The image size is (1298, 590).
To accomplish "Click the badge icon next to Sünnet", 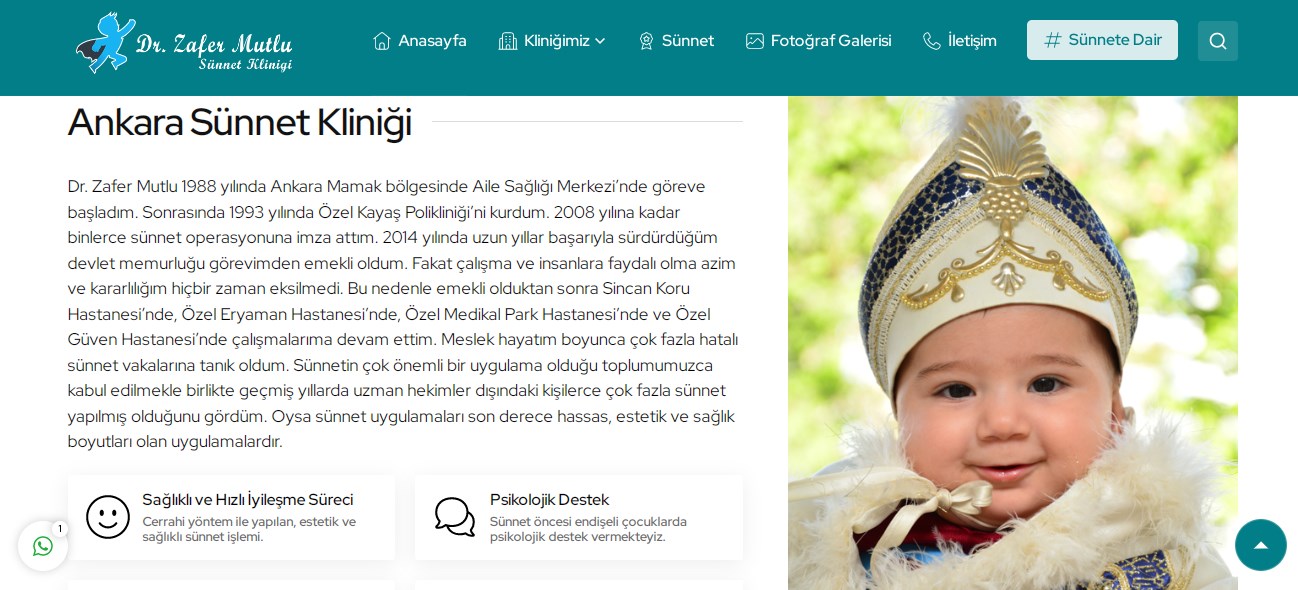I will pos(646,41).
